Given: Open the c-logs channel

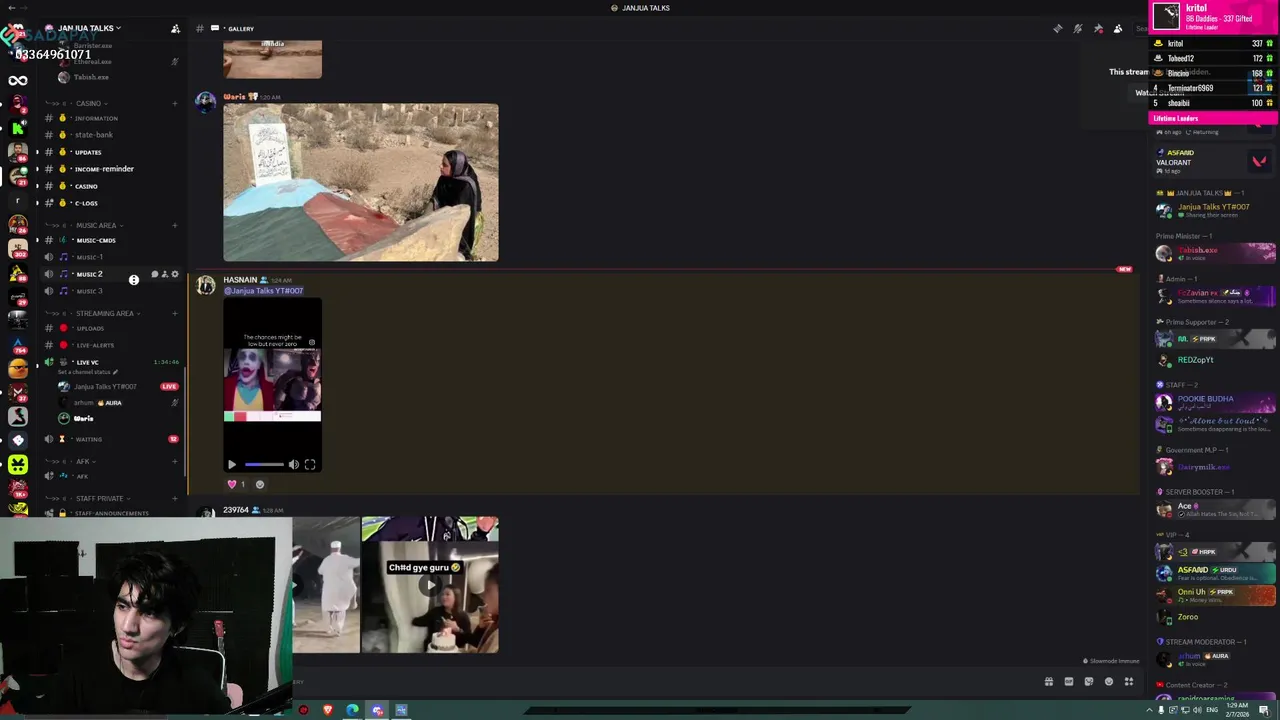Looking at the screenshot, I should [x=110, y=203].
